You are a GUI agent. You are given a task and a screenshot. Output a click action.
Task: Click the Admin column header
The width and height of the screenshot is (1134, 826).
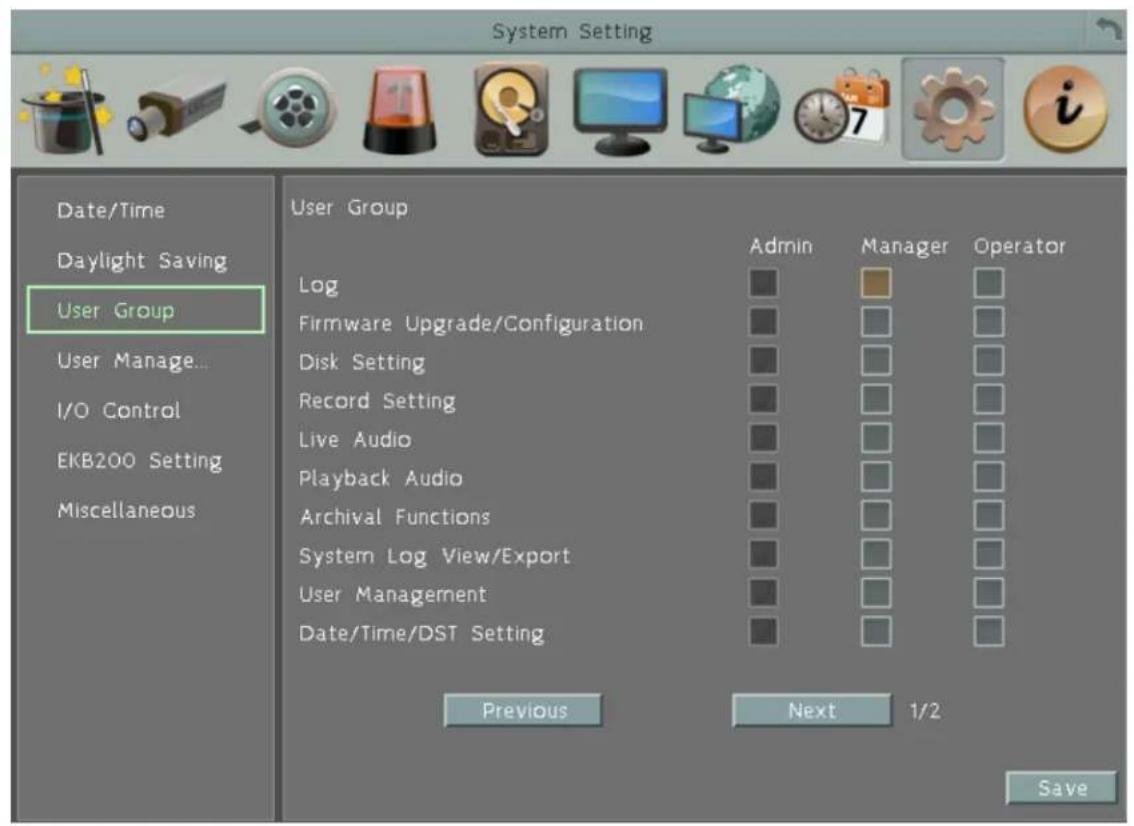coord(781,246)
